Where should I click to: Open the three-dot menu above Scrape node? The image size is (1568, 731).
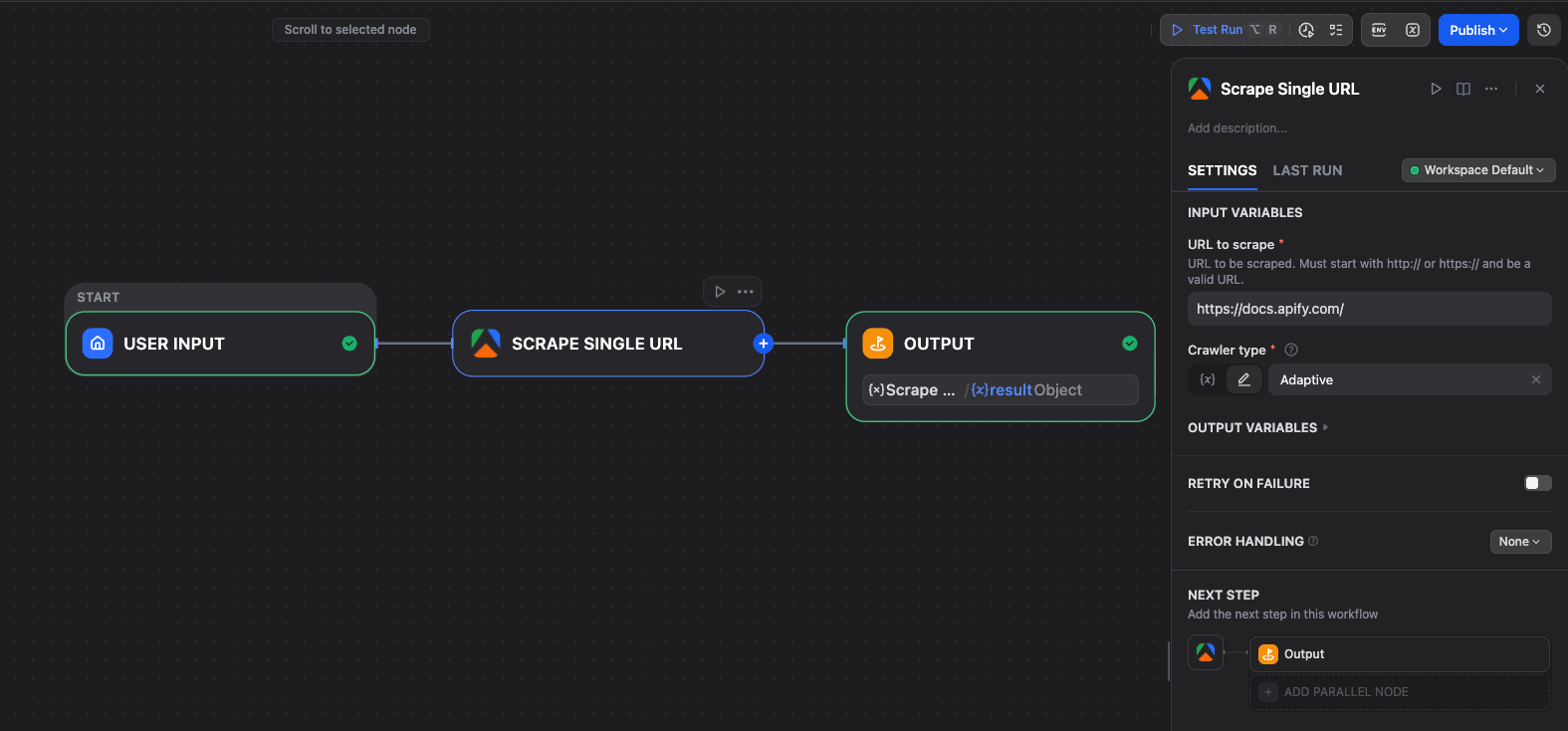(x=746, y=292)
